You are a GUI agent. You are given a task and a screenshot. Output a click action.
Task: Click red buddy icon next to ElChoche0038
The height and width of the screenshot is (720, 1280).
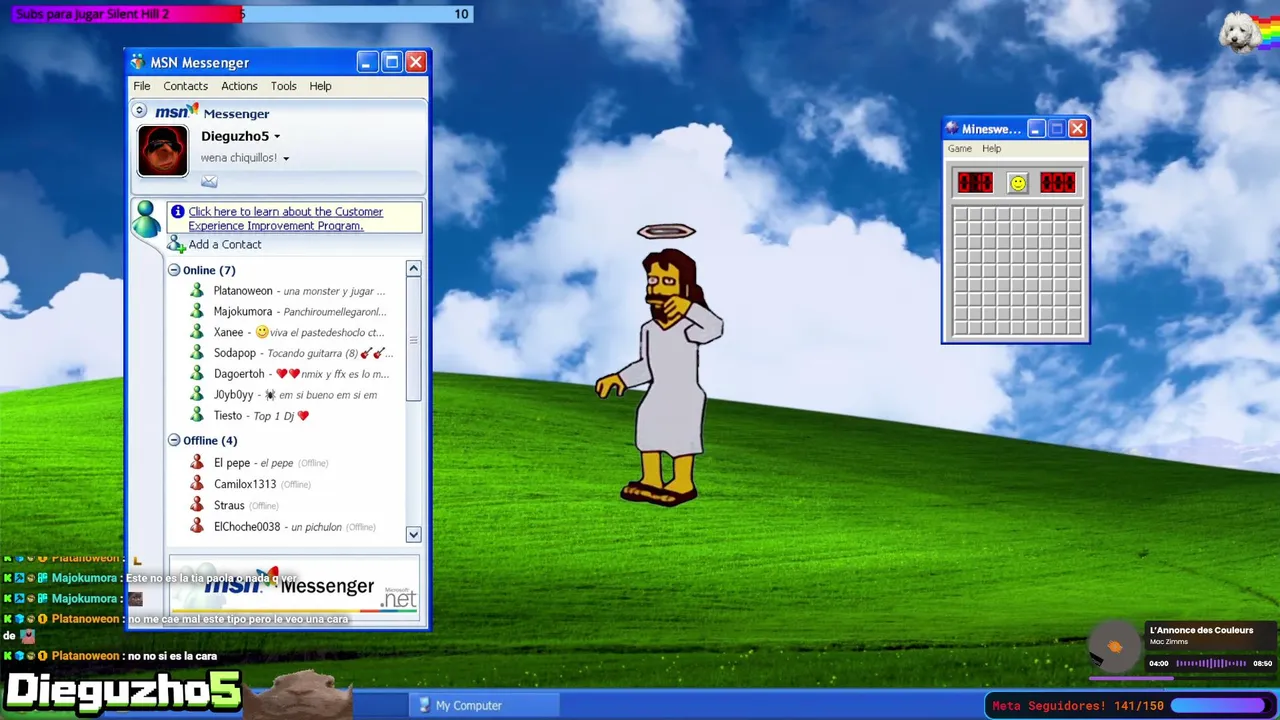point(197,526)
